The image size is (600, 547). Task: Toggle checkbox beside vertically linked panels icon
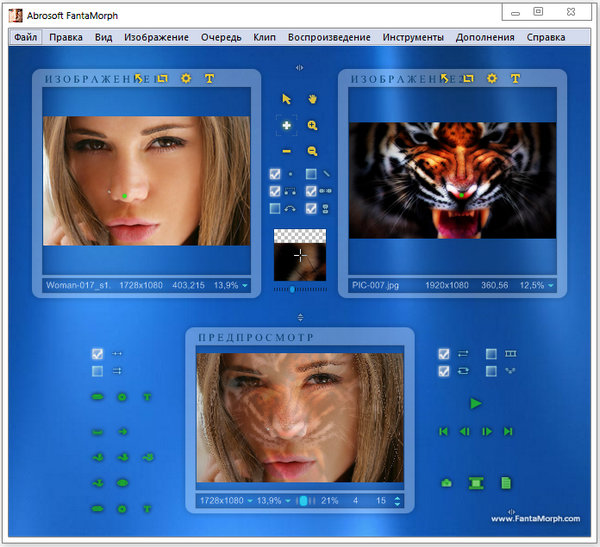coord(311,209)
